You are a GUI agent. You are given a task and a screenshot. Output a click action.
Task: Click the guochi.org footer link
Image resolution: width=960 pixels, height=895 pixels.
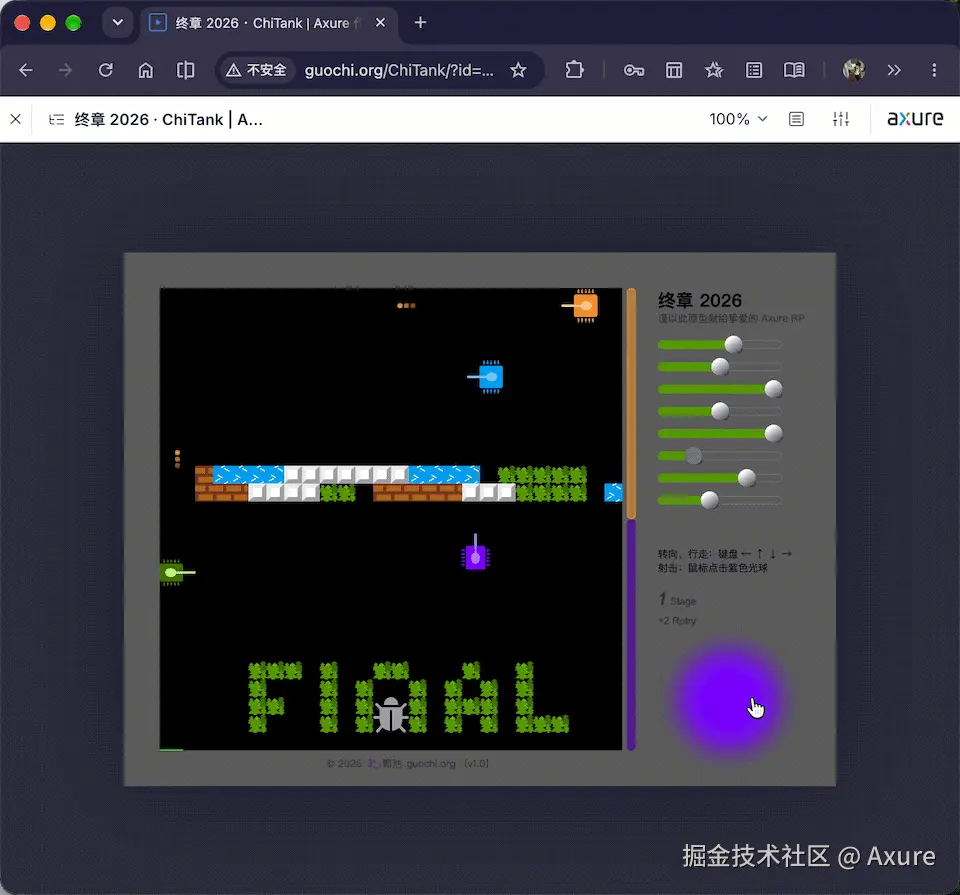pyautogui.click(x=430, y=763)
